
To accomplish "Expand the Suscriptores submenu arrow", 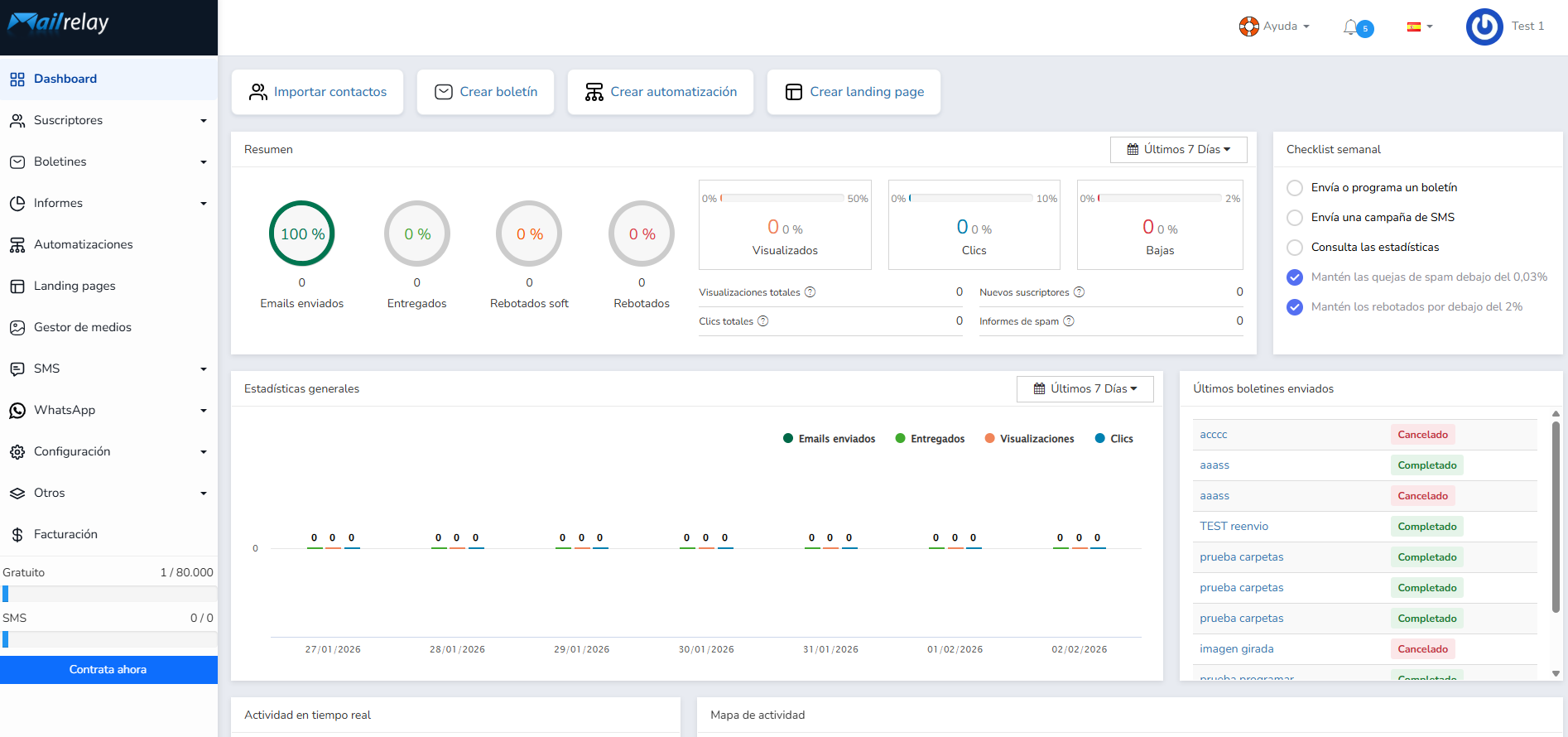I will 204,121.
